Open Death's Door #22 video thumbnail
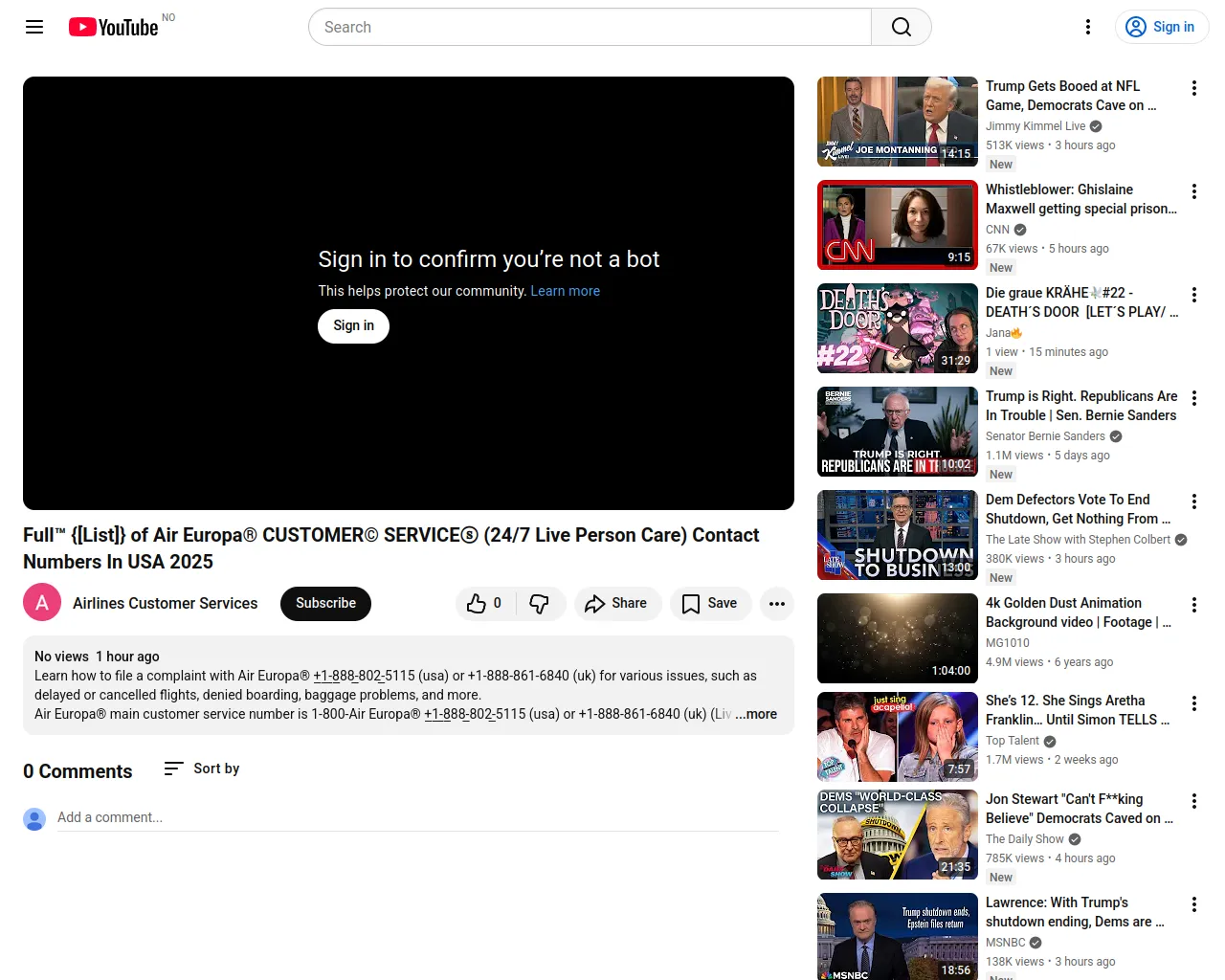This screenshot has height=980, width=1225. click(898, 328)
